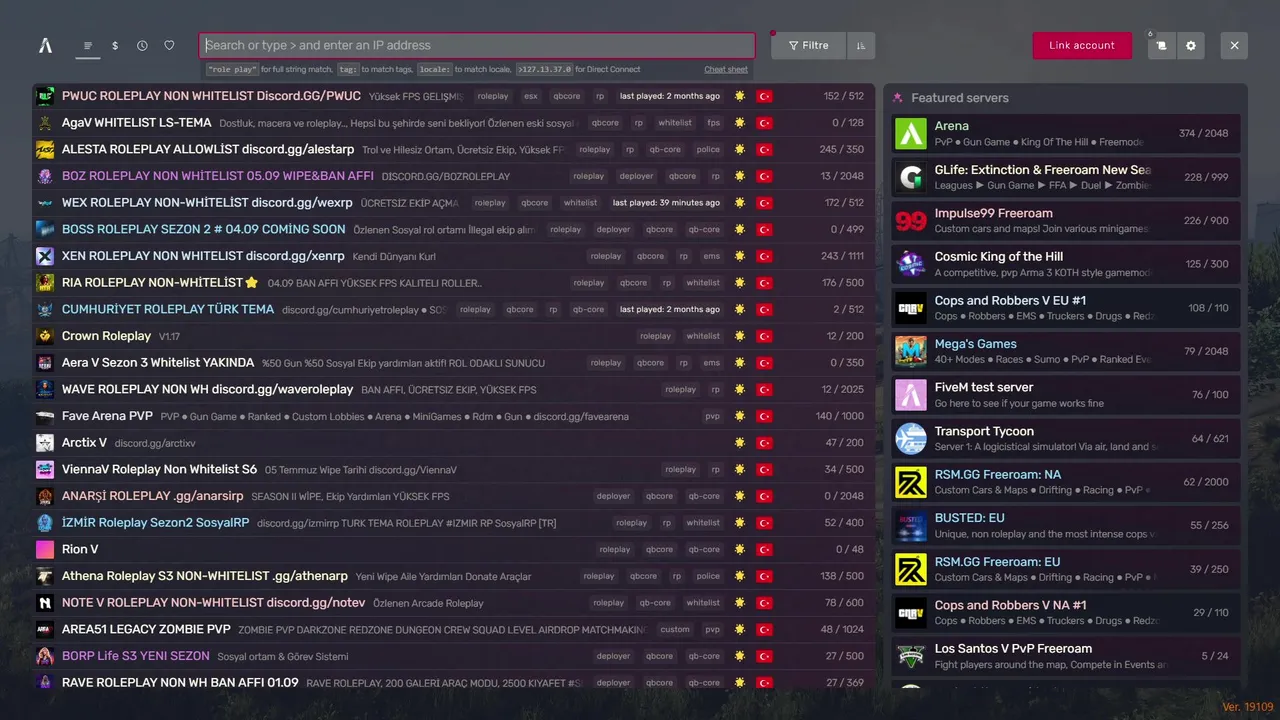Click the police tag on ALESTA row

tap(708, 149)
